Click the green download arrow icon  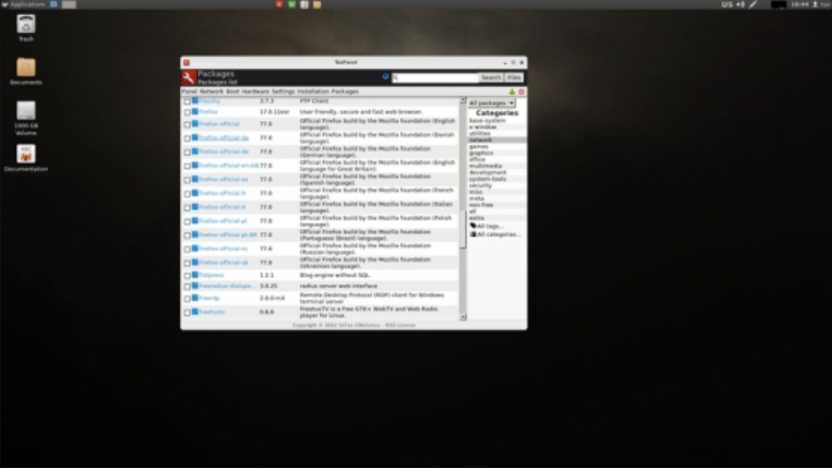click(512, 92)
